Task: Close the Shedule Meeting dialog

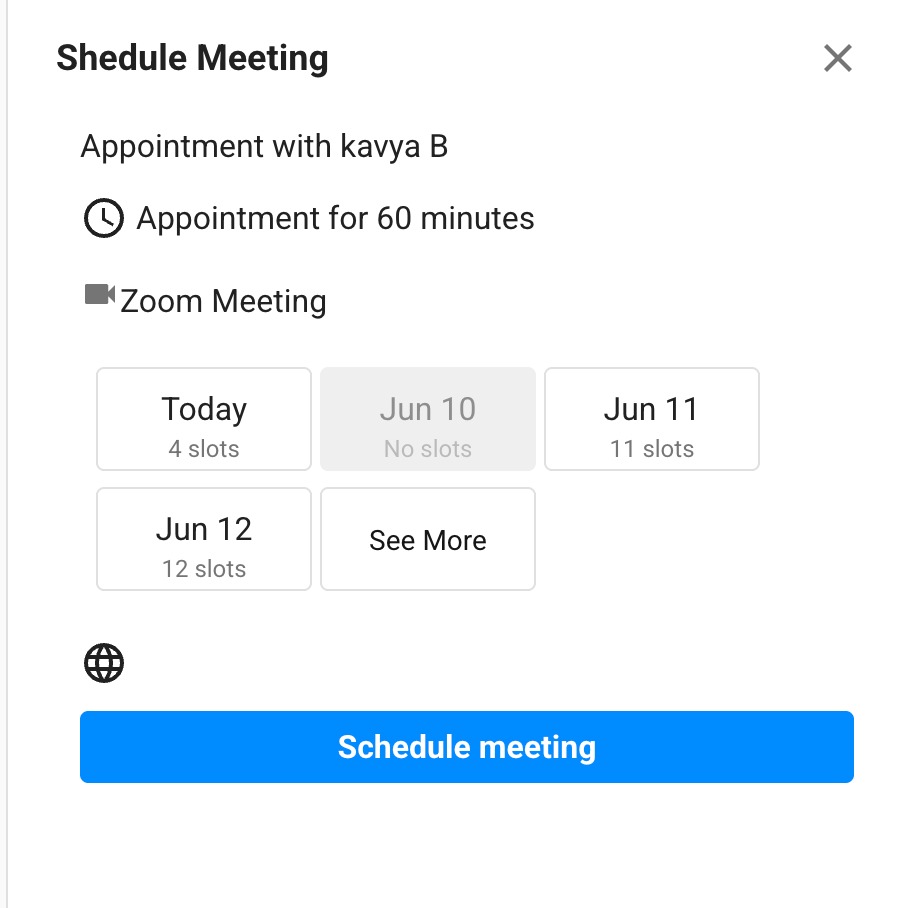Action: click(x=837, y=59)
